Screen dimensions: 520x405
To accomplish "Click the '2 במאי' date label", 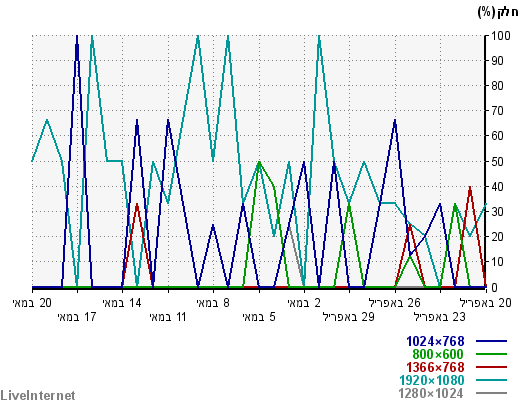I will (304, 303).
